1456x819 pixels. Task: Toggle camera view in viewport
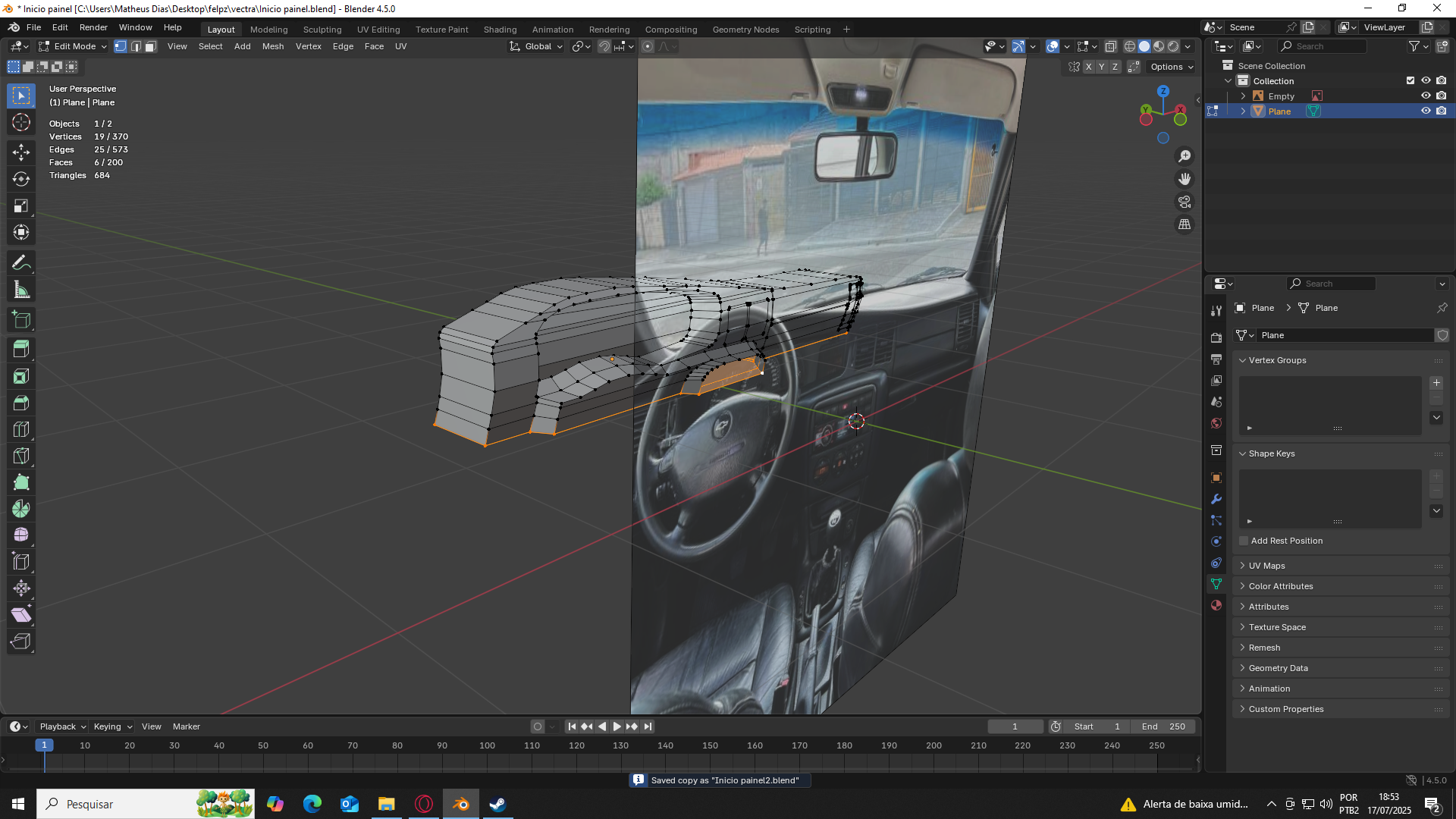pos(1185,202)
